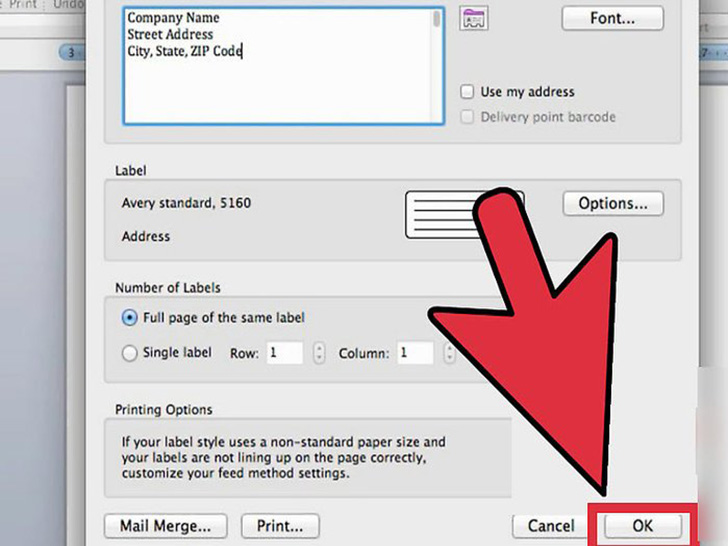The image size is (728, 546).
Task: Click the Column number field
Action: coord(415,353)
